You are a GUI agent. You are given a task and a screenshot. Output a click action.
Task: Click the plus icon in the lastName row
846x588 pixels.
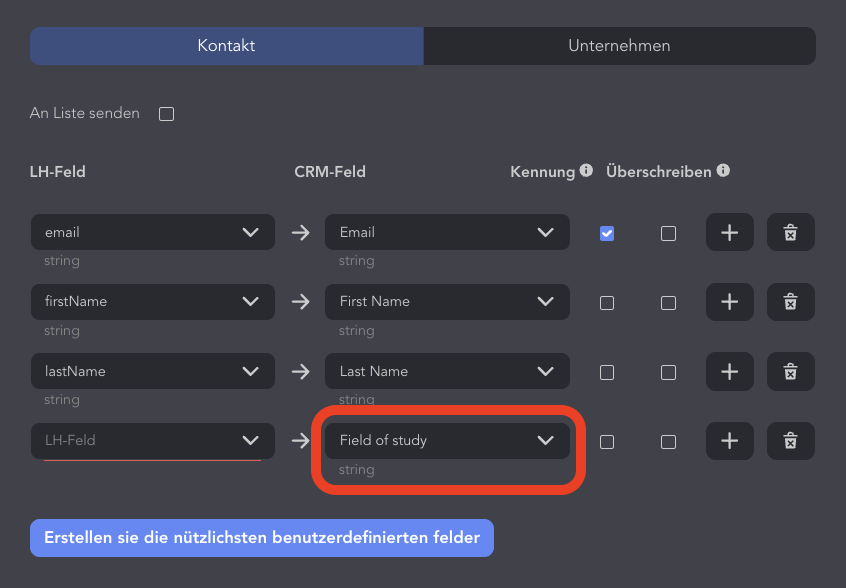click(x=729, y=372)
